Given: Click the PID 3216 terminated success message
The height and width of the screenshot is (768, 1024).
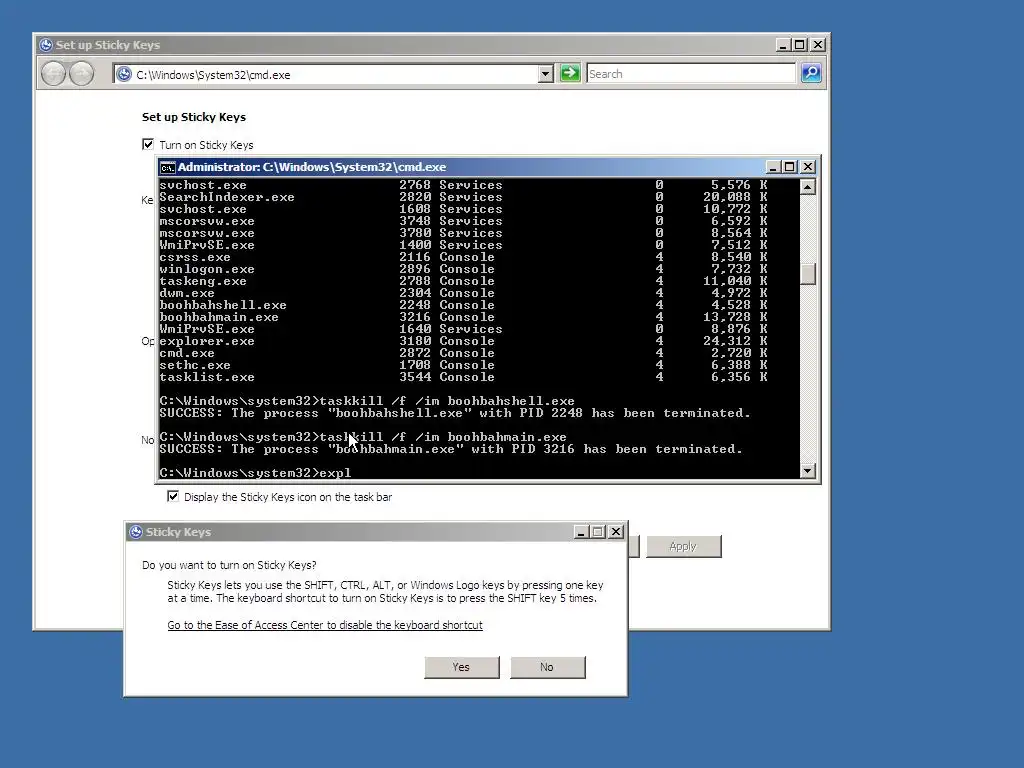Looking at the screenshot, I should [x=451, y=449].
